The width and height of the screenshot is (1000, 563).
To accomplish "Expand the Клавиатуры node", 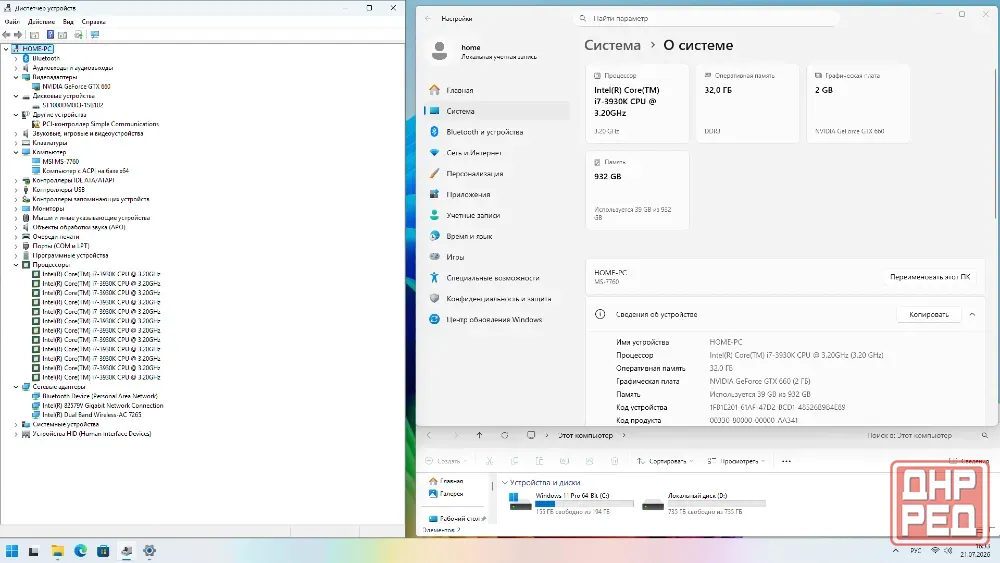I will coord(16,143).
